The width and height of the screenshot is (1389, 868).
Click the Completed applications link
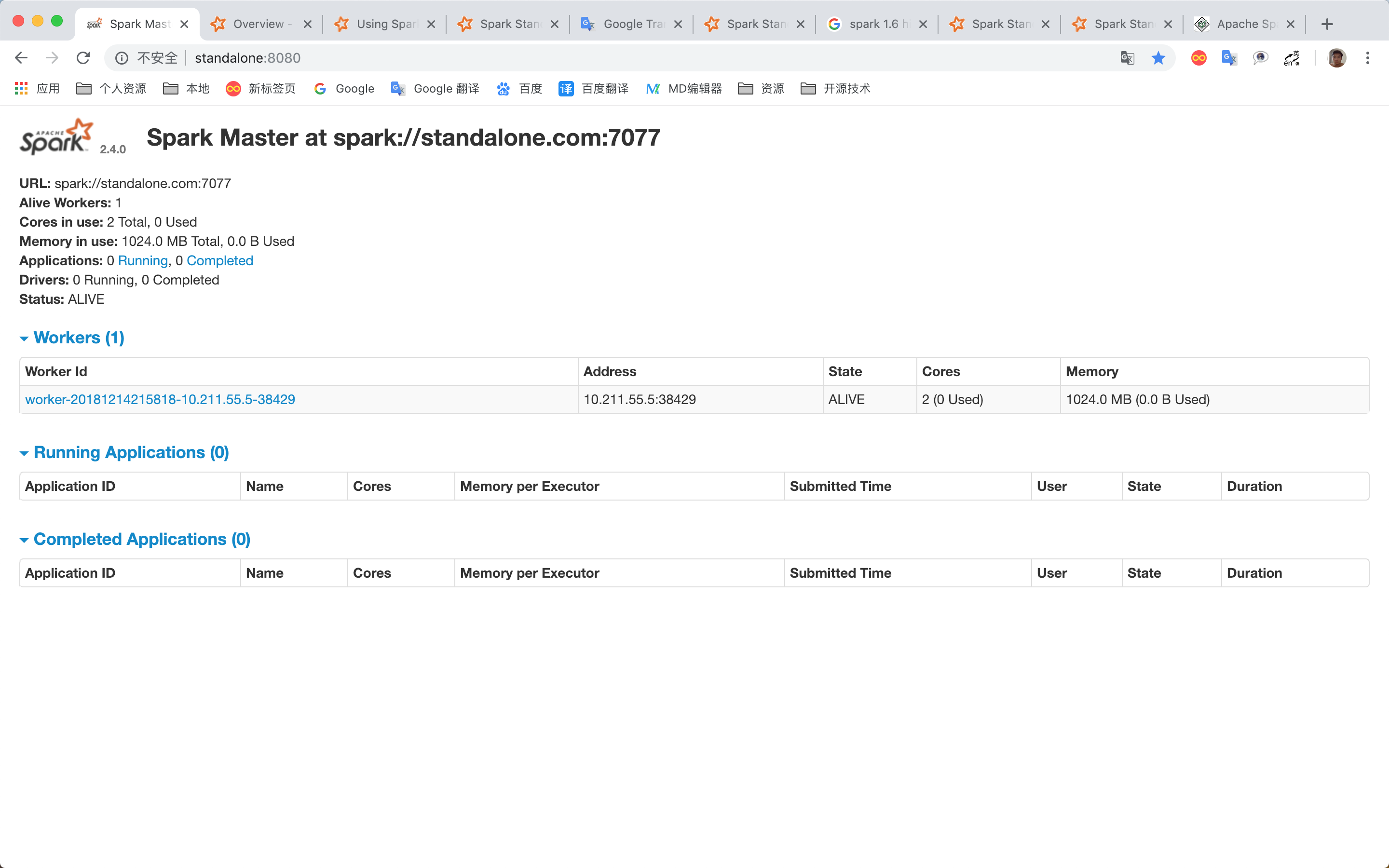pyautogui.click(x=220, y=260)
